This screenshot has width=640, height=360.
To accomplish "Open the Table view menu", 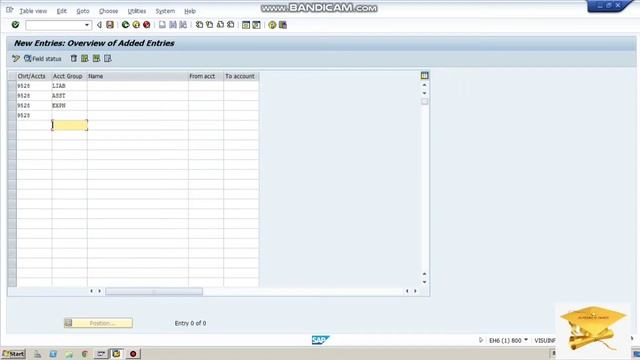I will (33, 11).
